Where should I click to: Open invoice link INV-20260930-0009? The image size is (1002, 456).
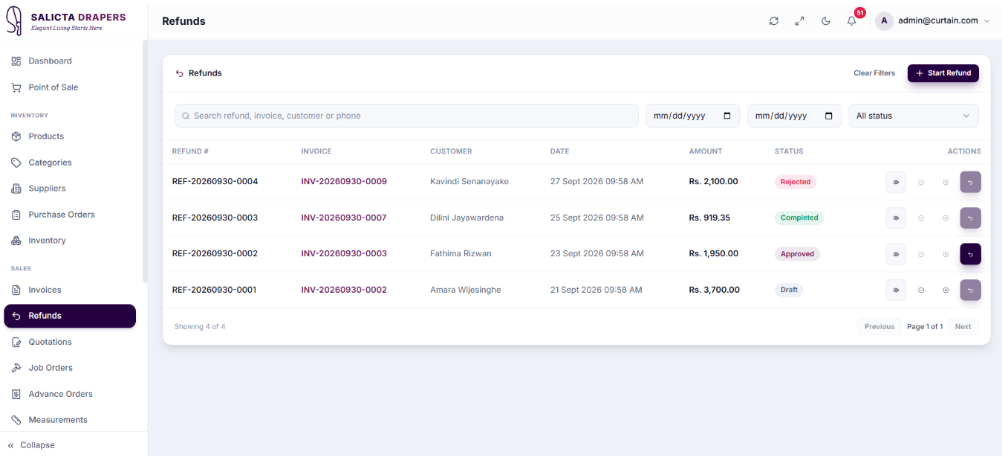click(344, 182)
